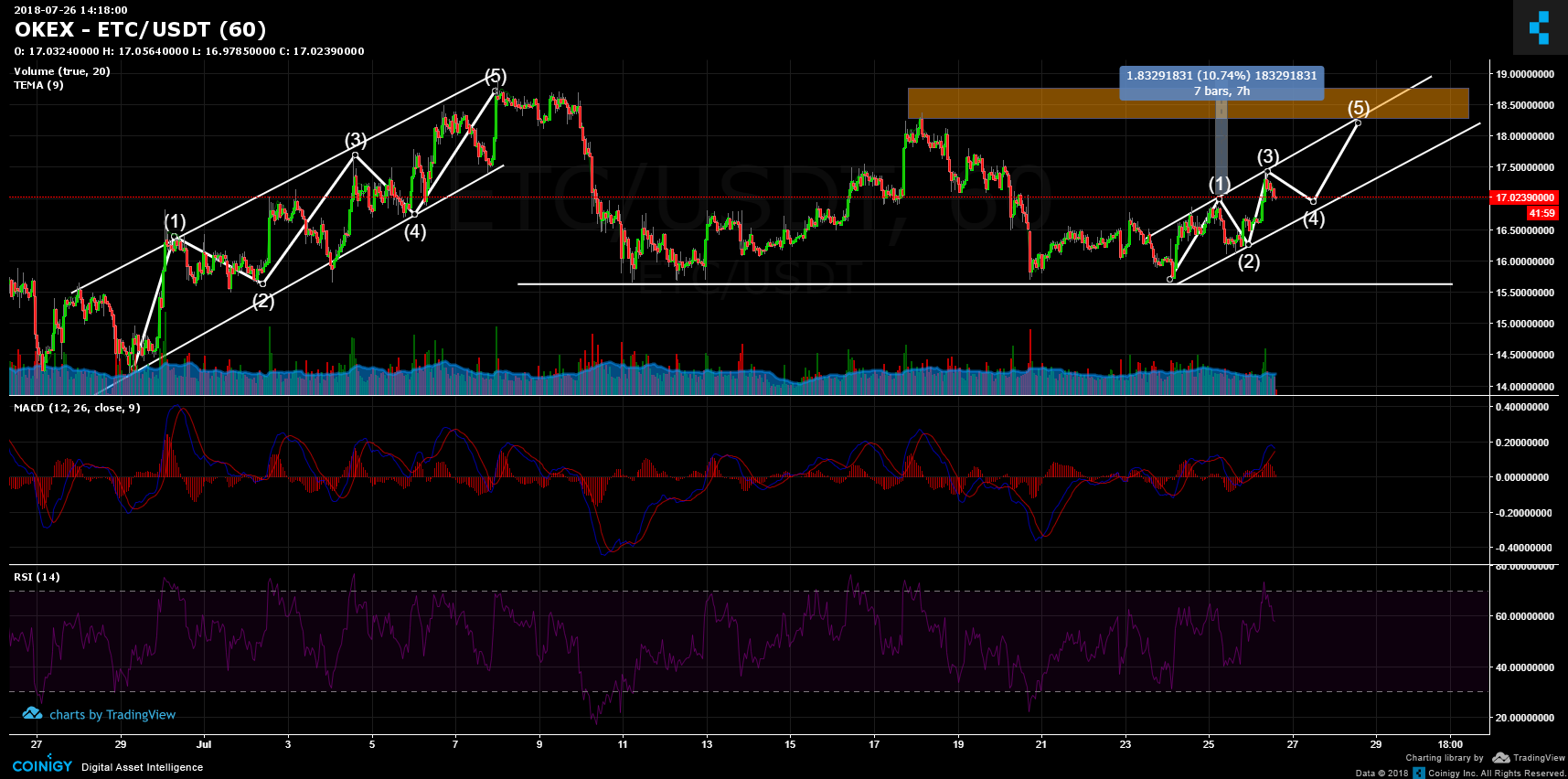1568x779 pixels.
Task: Click the 19.00000000 price axis label
Action: (1524, 74)
